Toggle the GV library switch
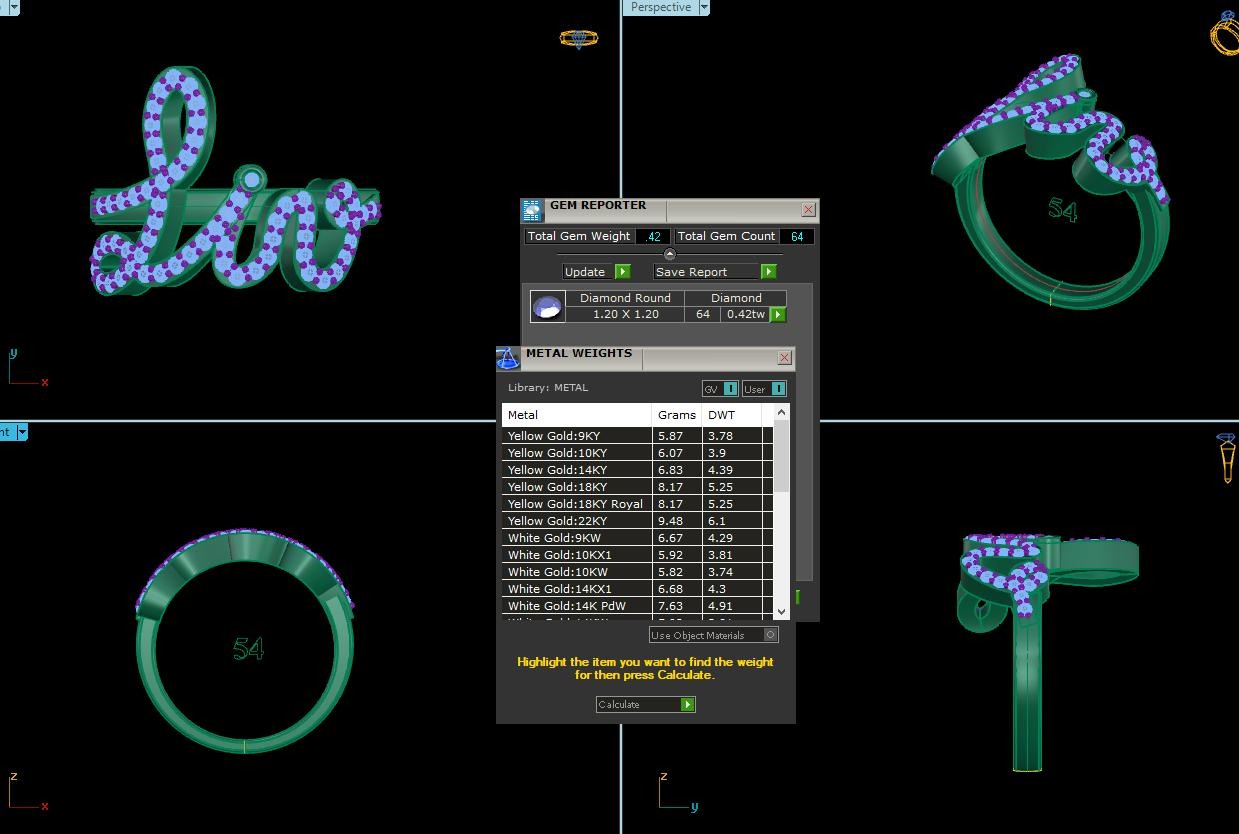This screenshot has height=834, width=1239. pos(730,389)
